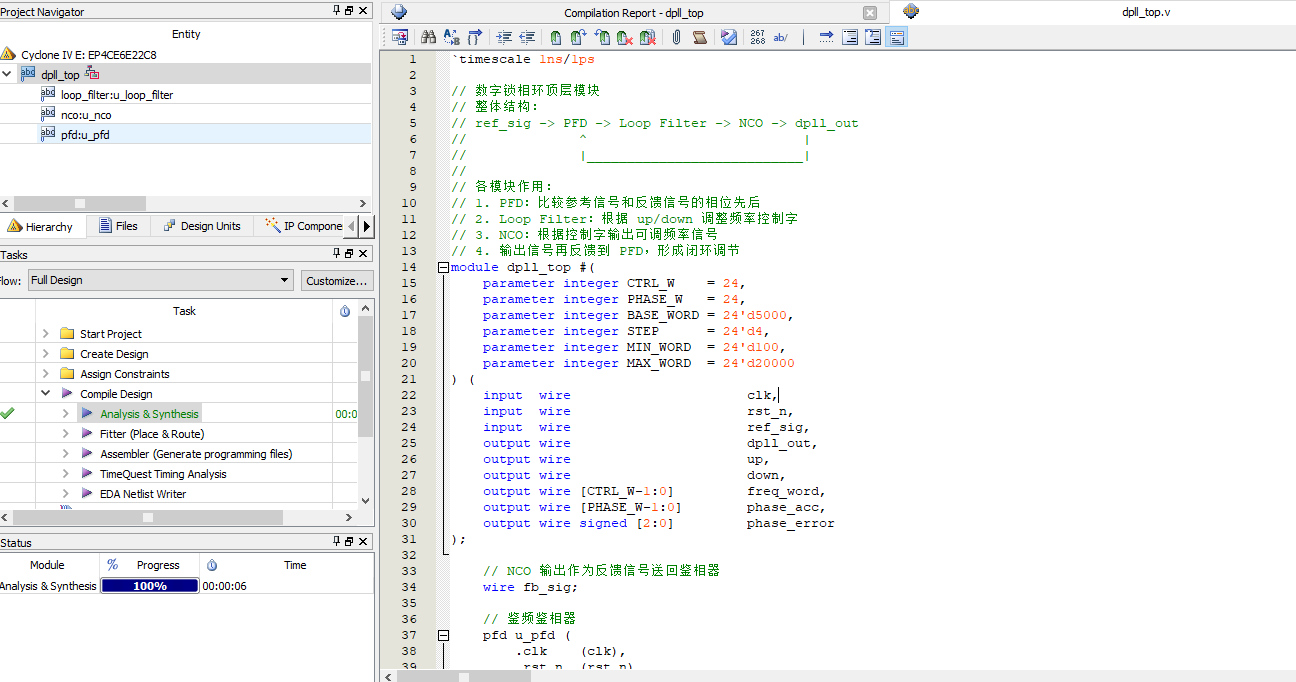Collapse the module dpll_top code fold

point(443,267)
